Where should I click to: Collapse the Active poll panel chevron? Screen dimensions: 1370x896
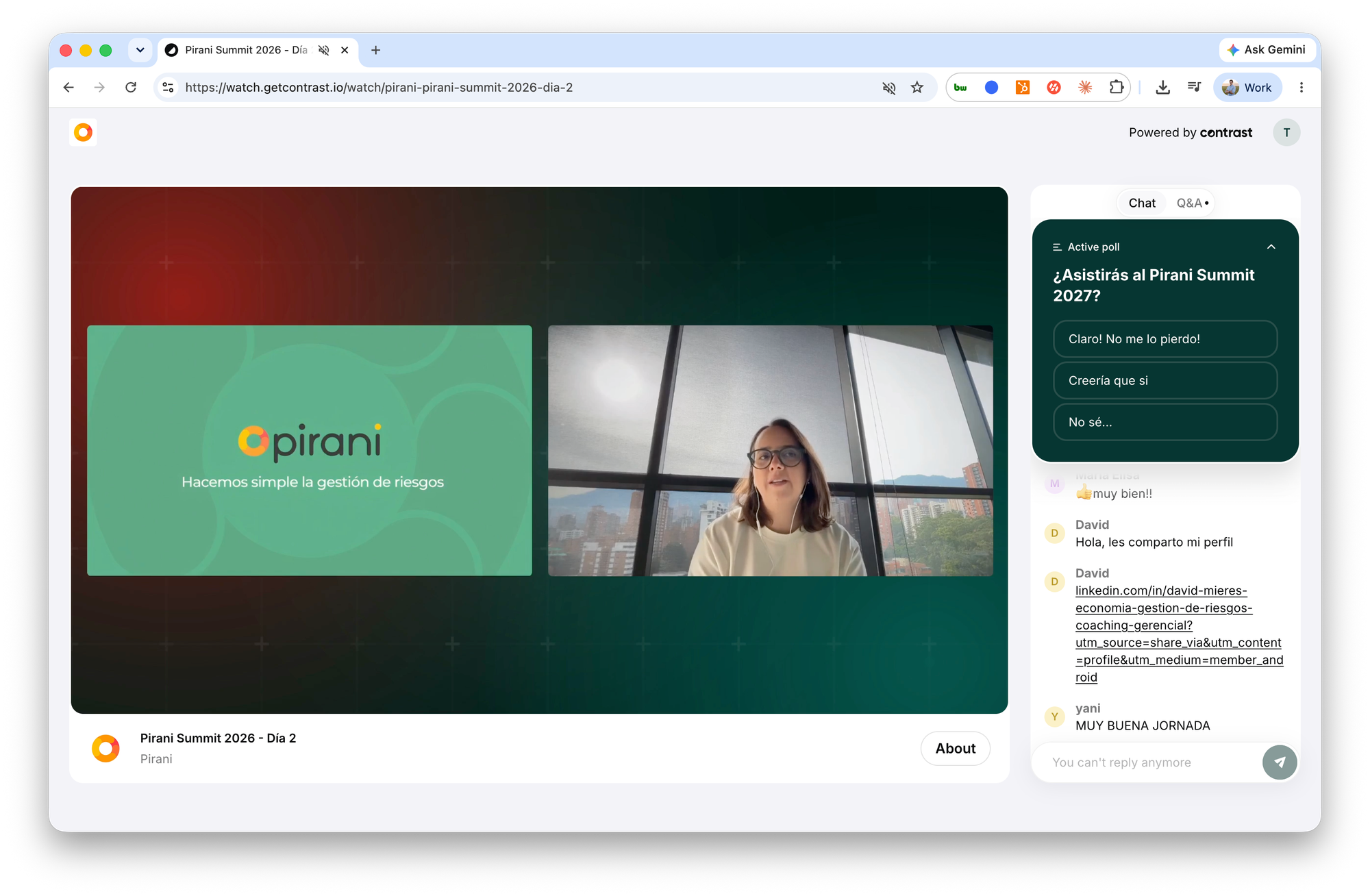click(1271, 247)
